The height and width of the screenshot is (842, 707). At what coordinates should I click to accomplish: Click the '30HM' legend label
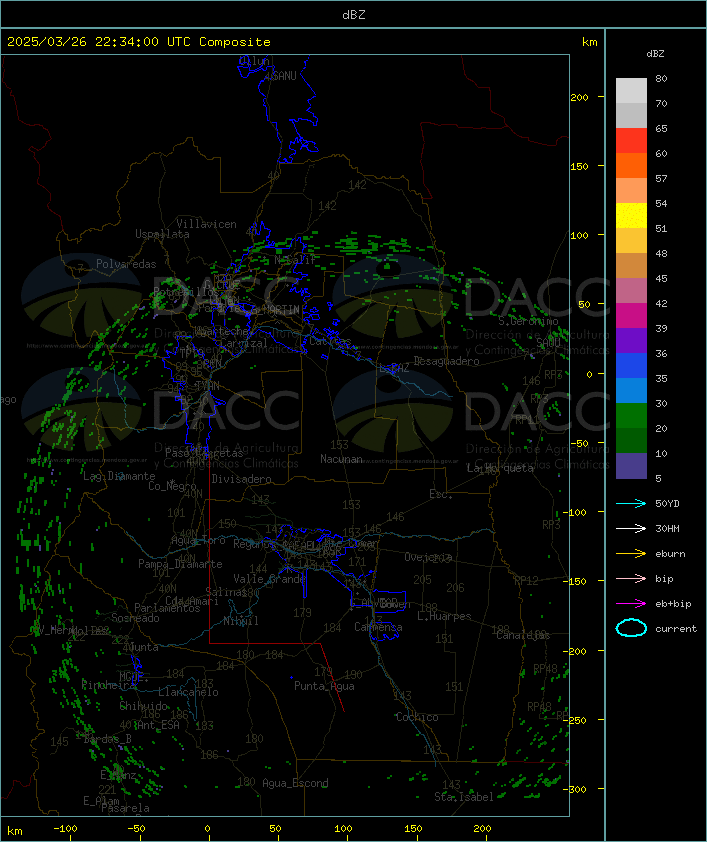click(x=667, y=529)
